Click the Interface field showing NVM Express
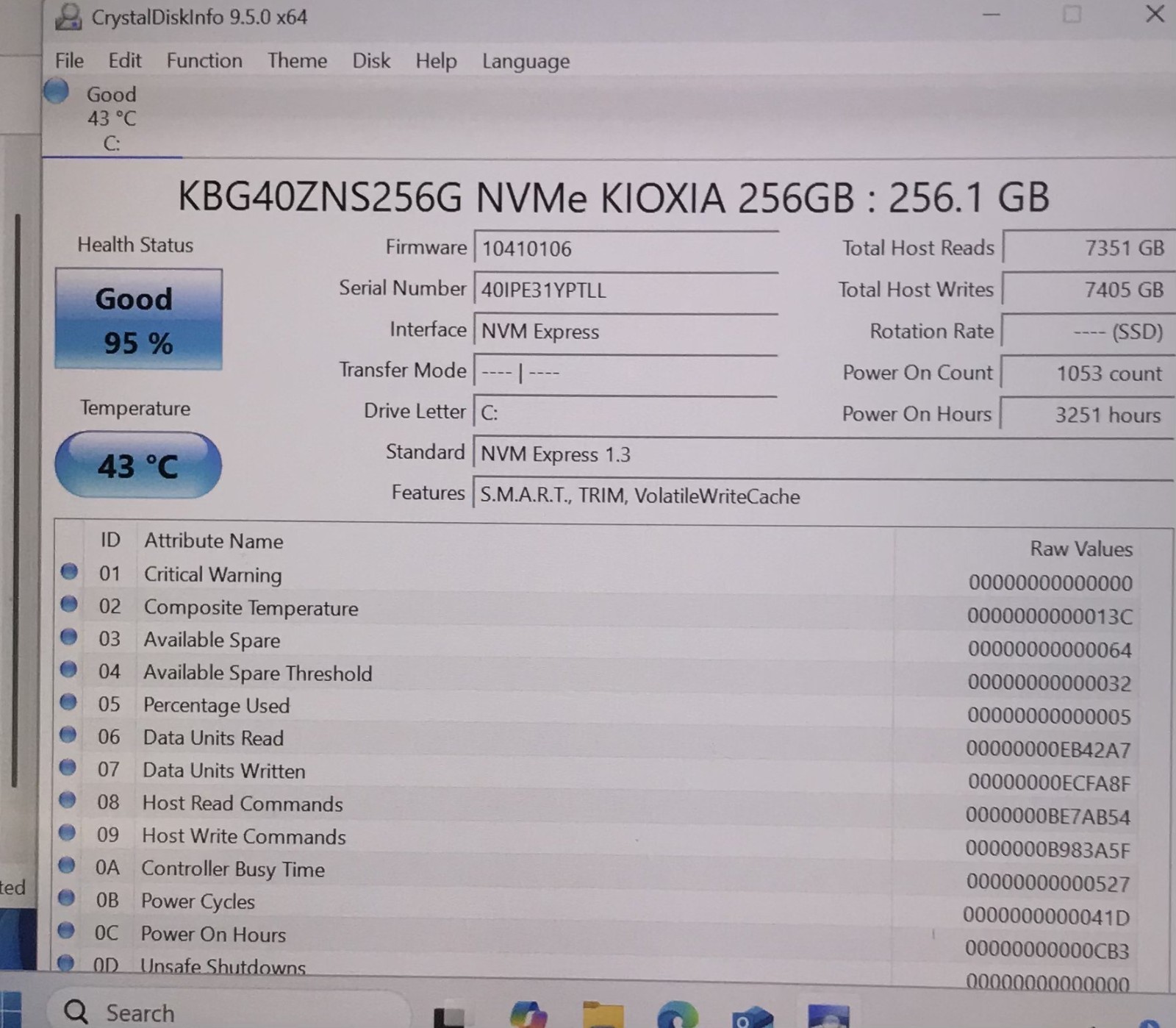Image resolution: width=1176 pixels, height=1028 pixels. point(626,331)
